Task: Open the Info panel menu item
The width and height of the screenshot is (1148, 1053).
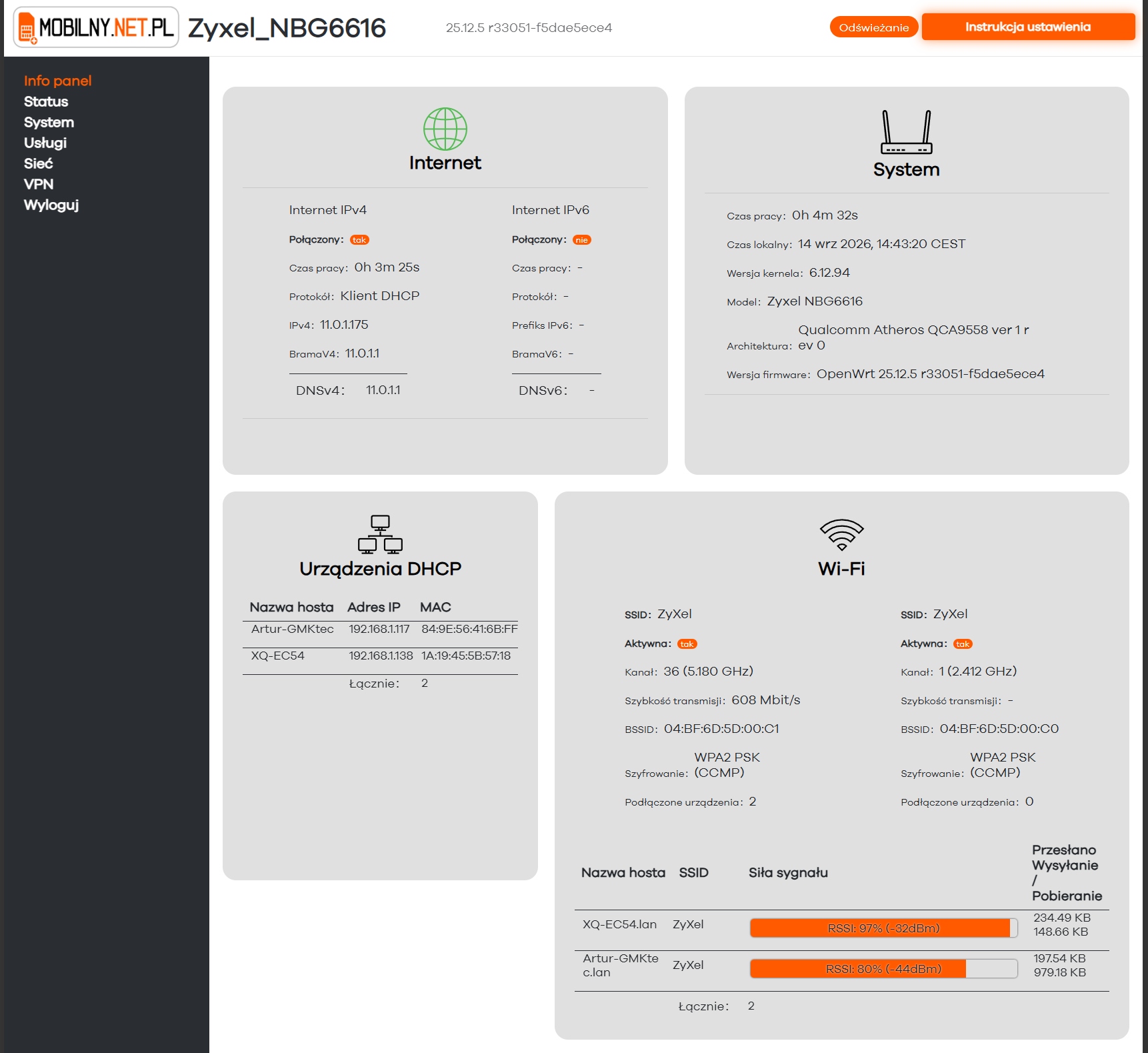Action: pos(57,81)
